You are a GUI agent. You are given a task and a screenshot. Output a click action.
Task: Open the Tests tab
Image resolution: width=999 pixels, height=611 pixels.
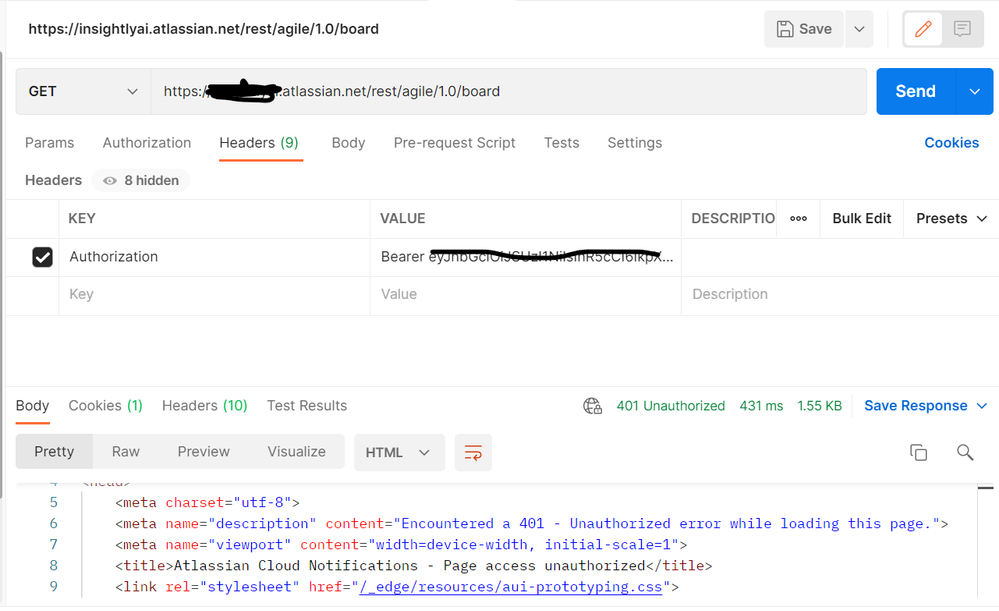pos(561,143)
